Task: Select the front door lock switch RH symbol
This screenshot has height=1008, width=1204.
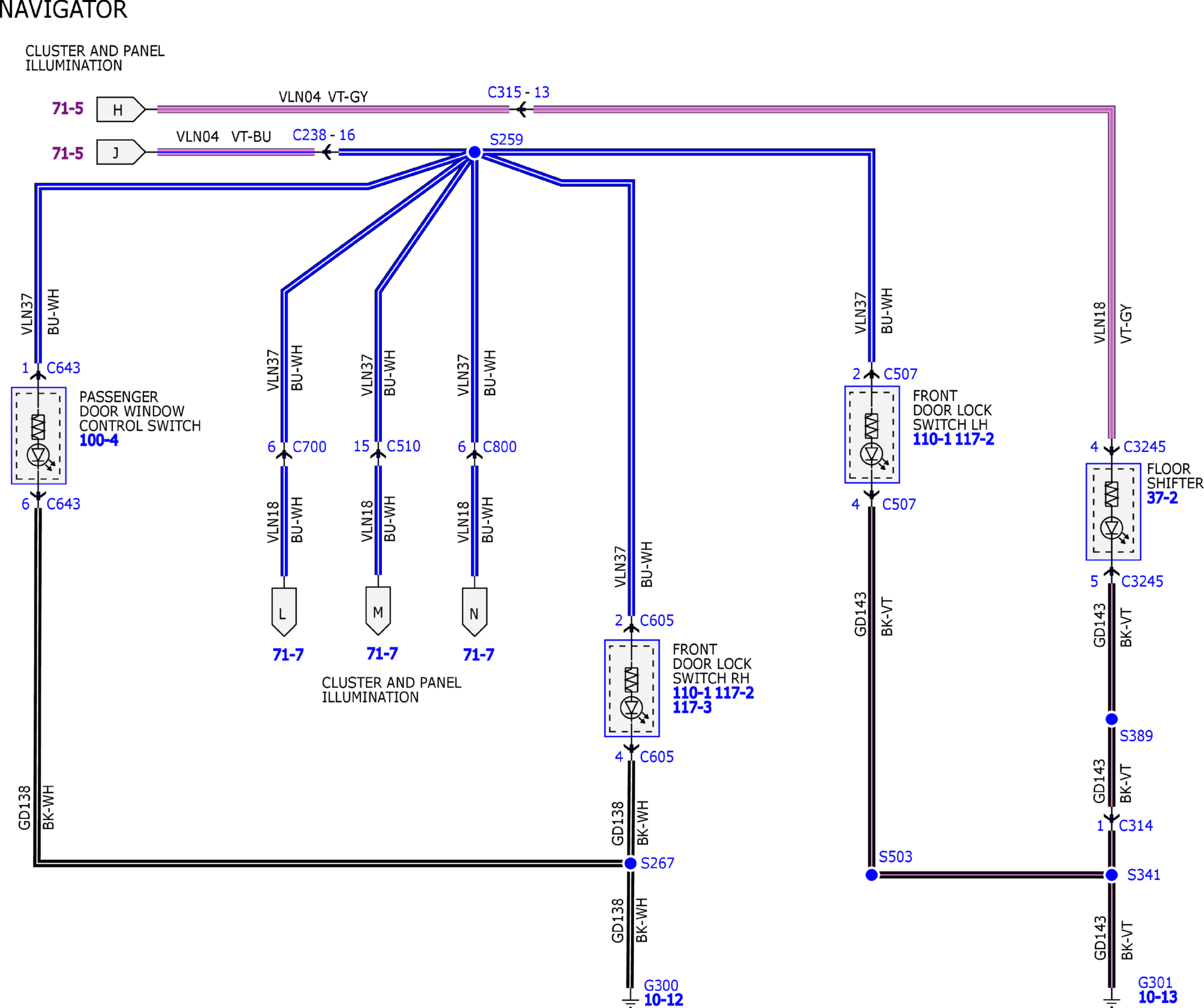Action: tap(631, 688)
